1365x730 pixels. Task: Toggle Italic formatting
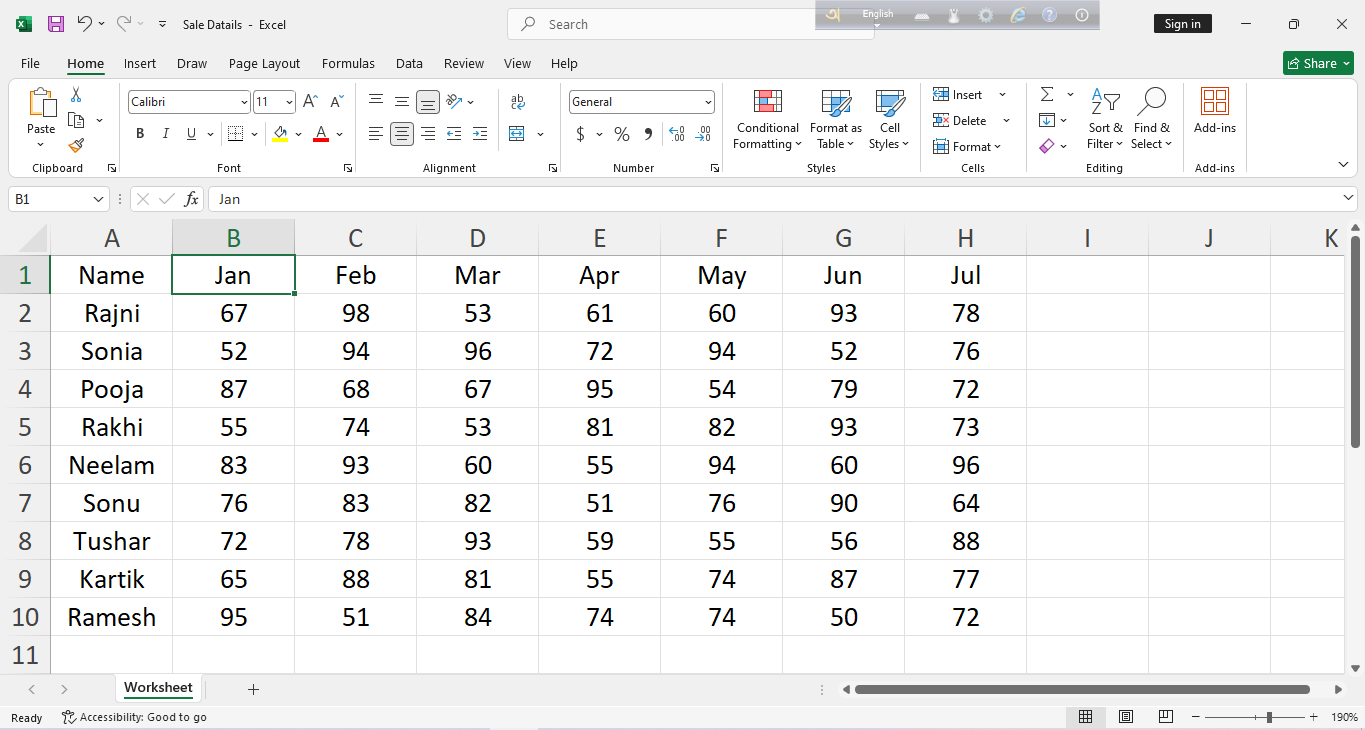[165, 134]
